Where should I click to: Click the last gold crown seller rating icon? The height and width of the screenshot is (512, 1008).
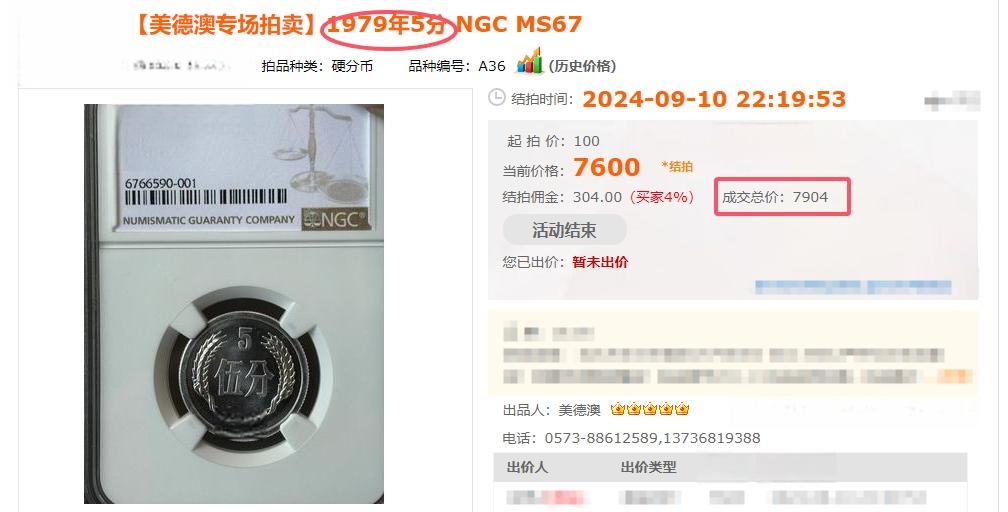click(681, 409)
